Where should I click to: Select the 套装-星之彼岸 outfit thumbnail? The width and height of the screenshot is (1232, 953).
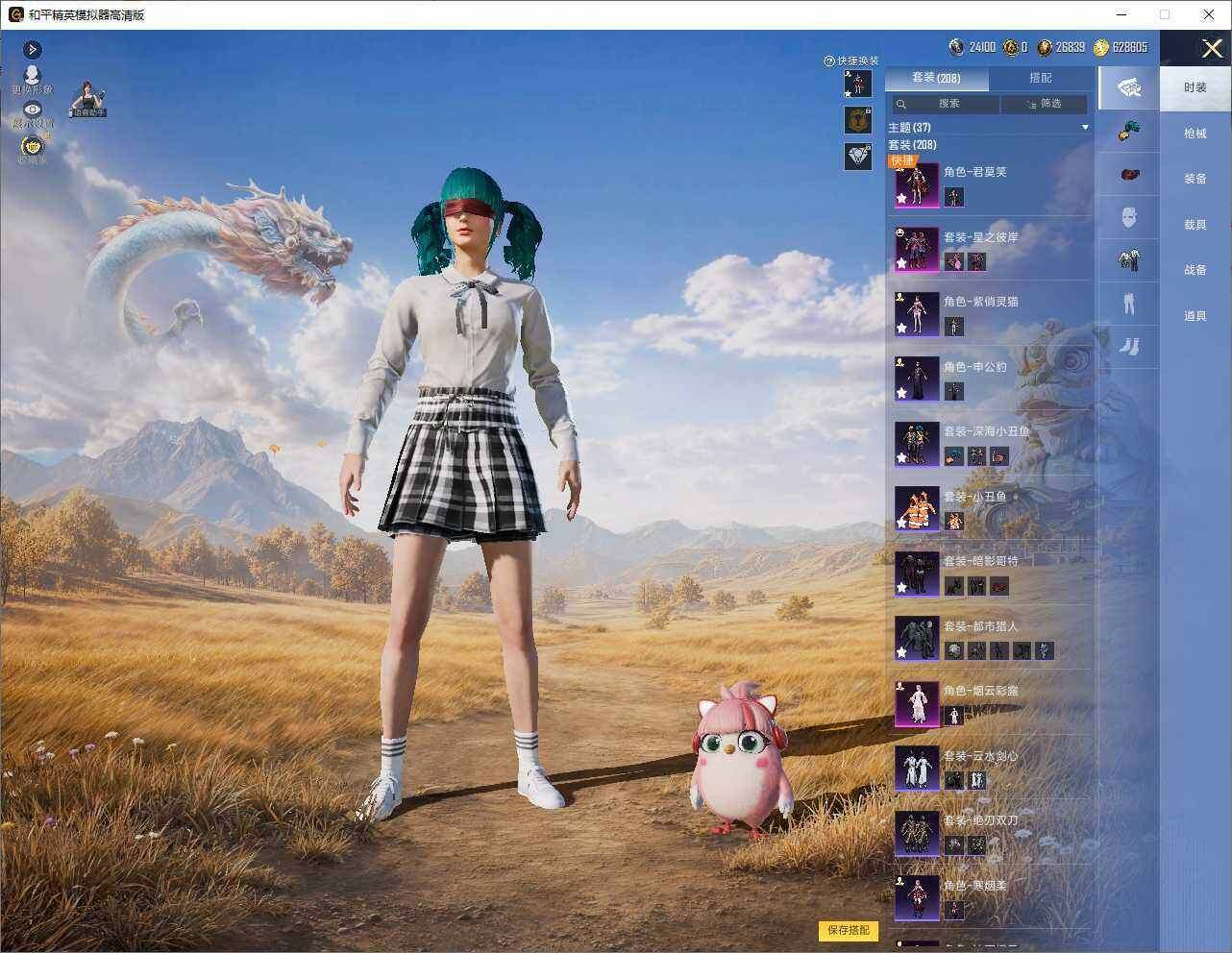coord(917,250)
